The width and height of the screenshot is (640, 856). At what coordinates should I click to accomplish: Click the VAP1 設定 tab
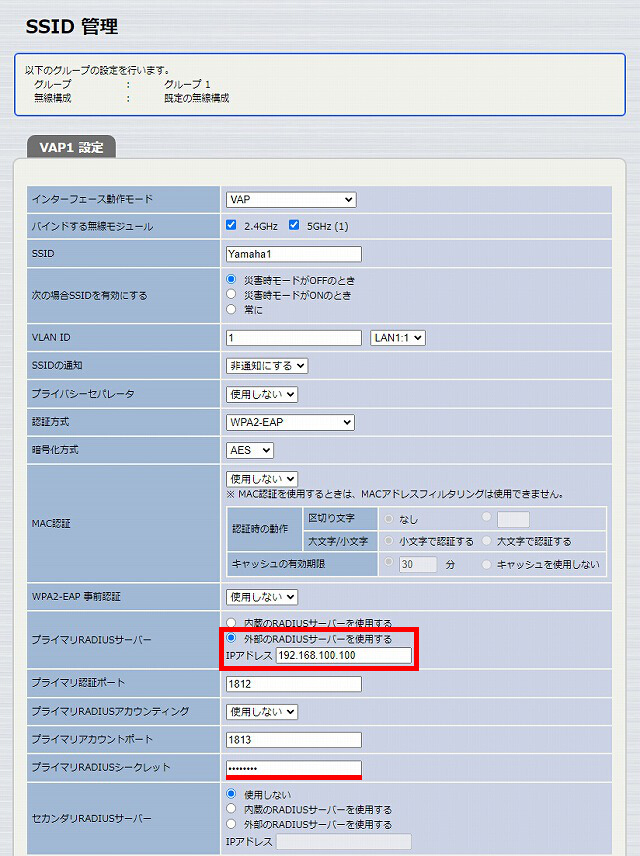click(71, 147)
